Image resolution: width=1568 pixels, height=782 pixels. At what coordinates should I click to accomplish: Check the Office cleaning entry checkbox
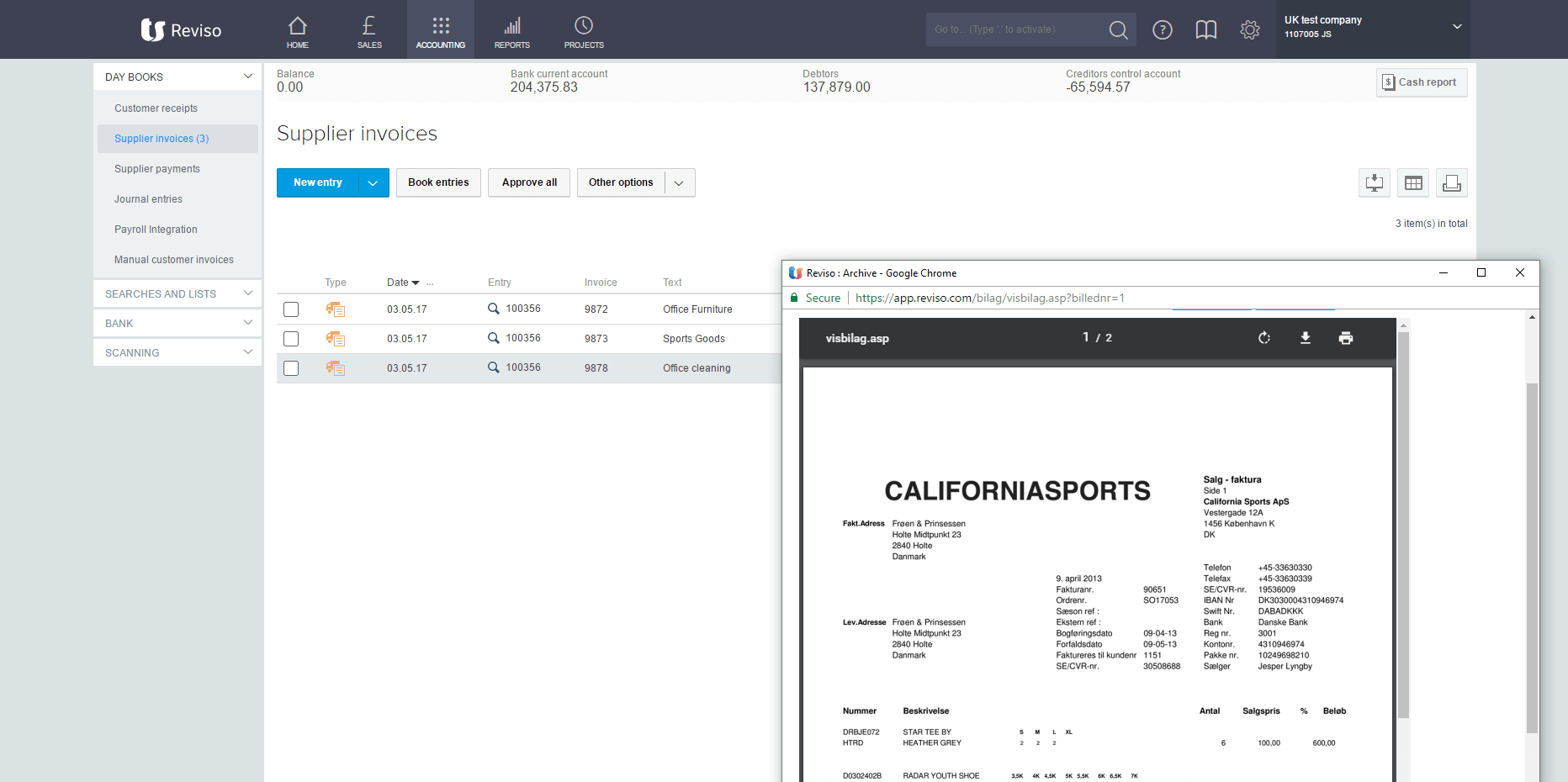(x=291, y=368)
